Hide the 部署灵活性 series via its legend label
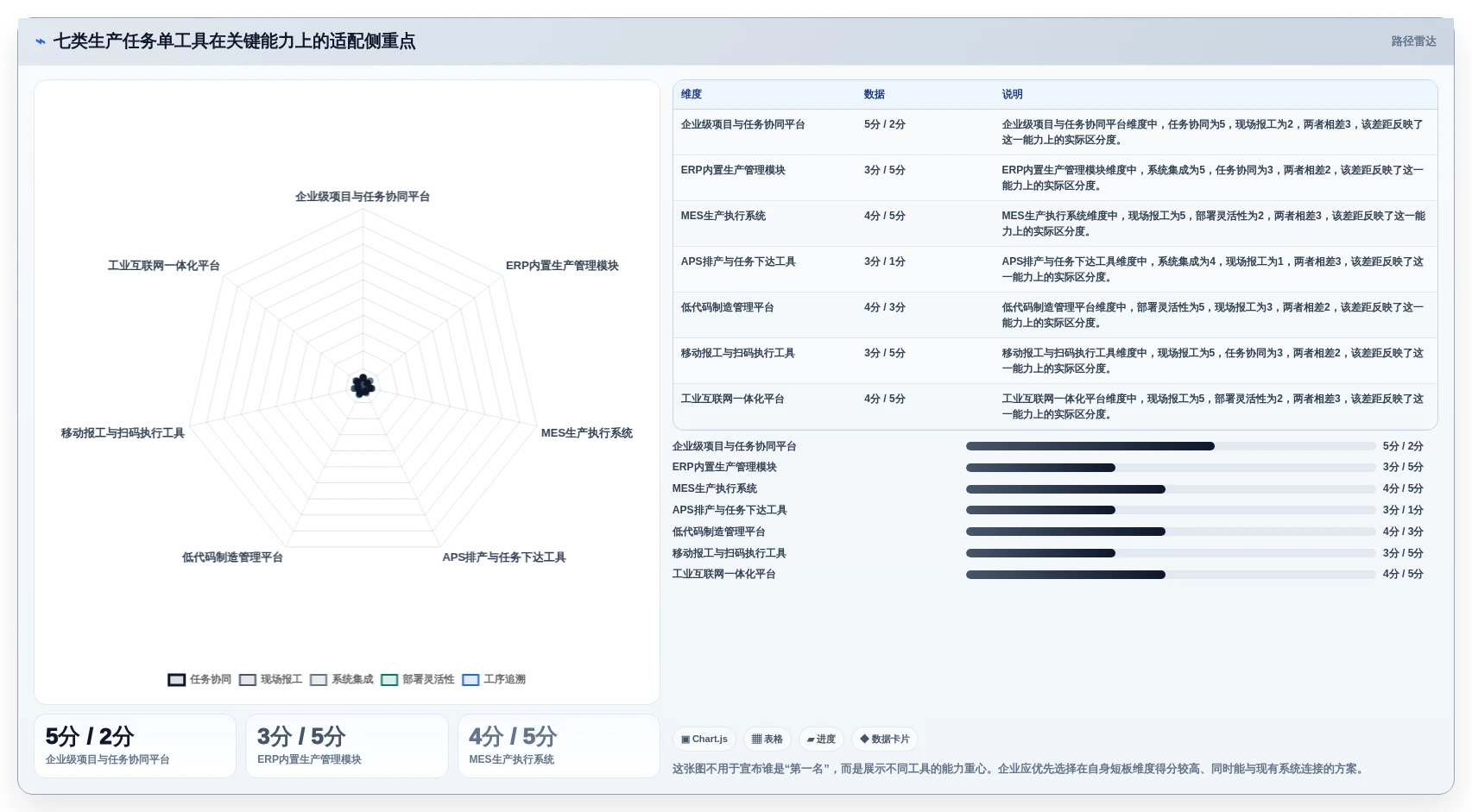Screen dimensions: 1472x812 428,680
